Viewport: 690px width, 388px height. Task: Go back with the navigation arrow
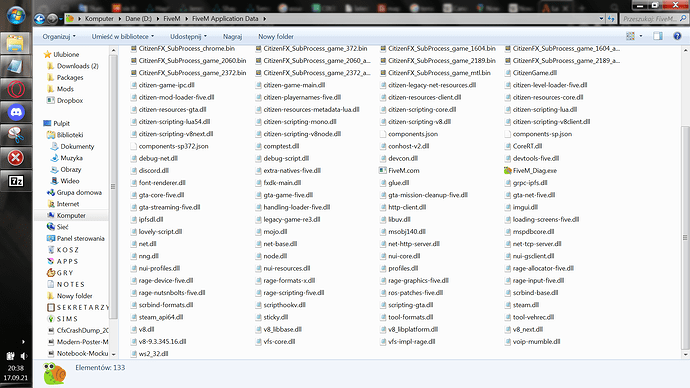tap(40, 18)
